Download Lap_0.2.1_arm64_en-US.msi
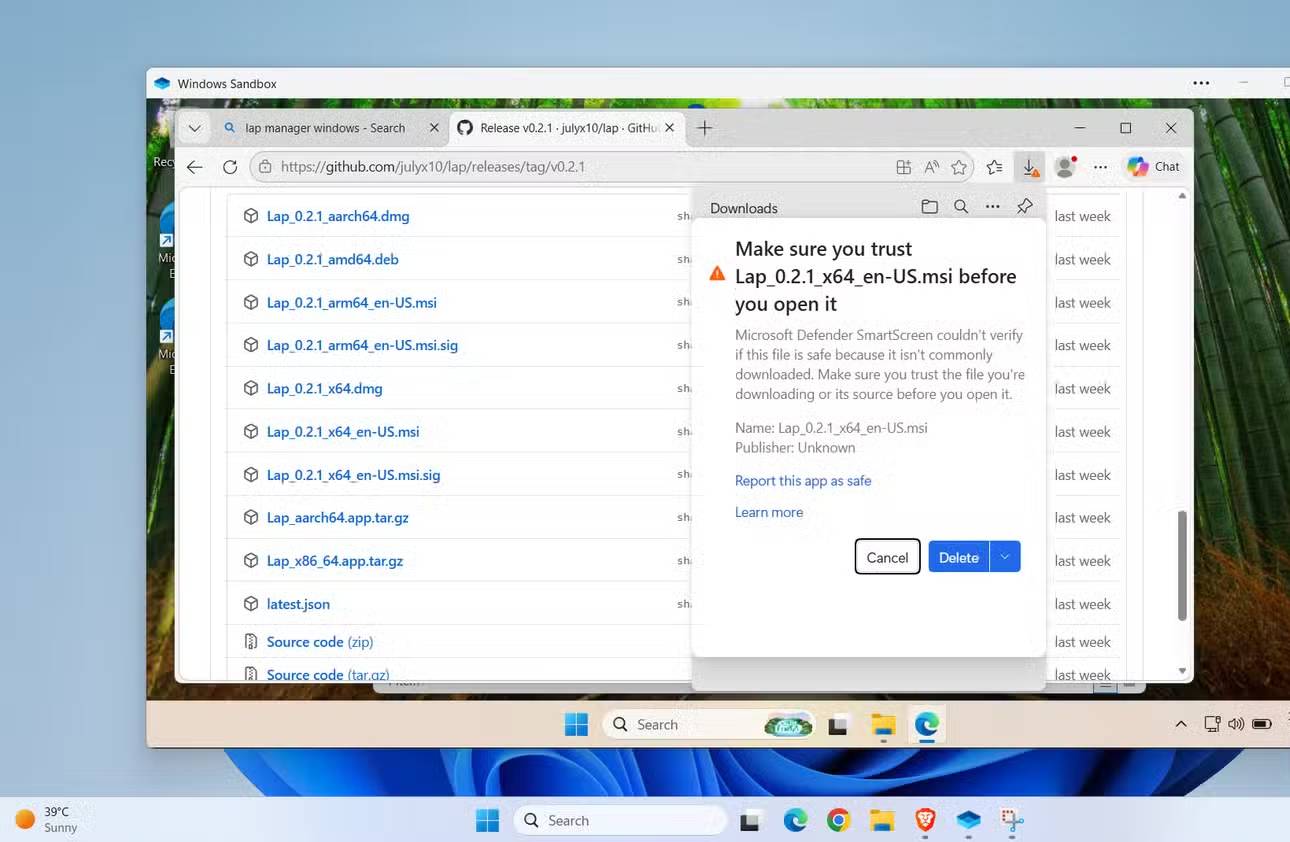 click(352, 302)
